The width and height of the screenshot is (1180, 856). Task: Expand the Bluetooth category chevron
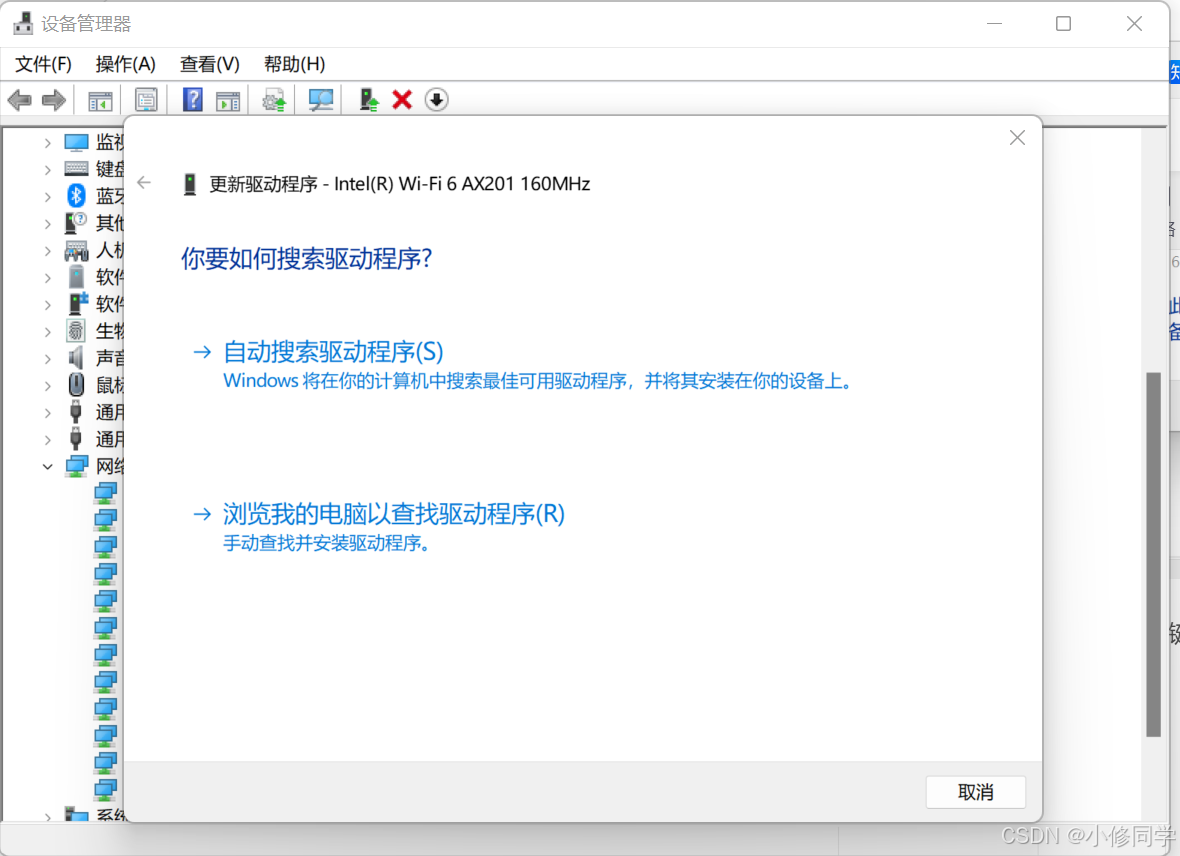coord(47,196)
